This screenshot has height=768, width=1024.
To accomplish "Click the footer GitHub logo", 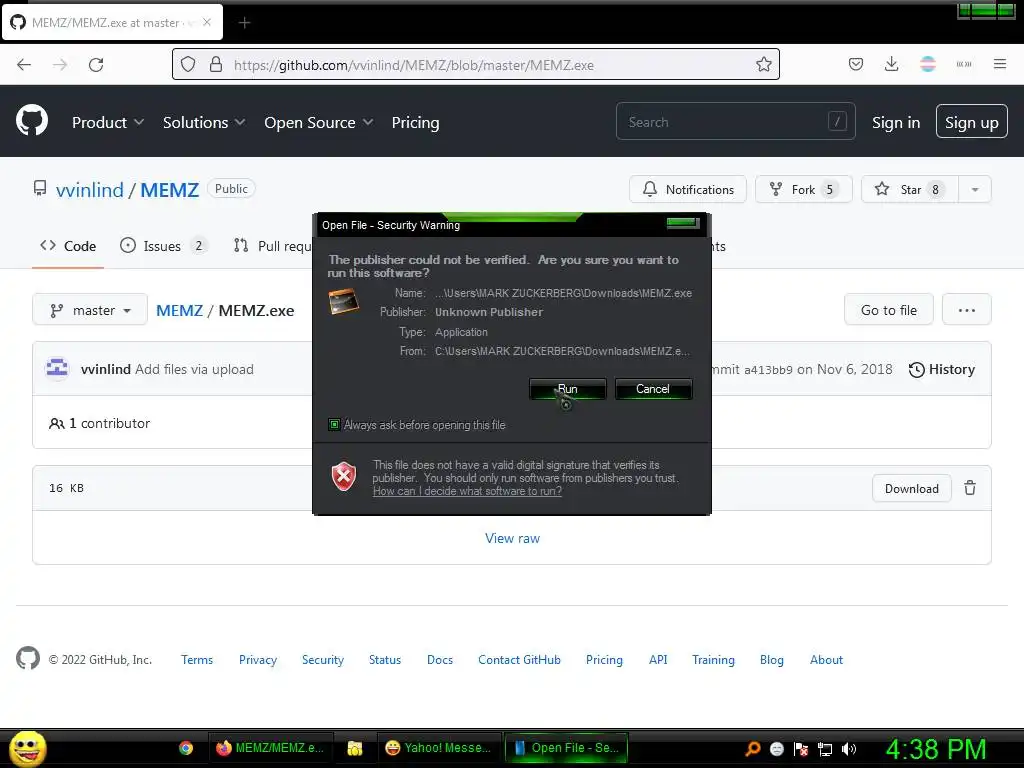I will (x=28, y=658).
